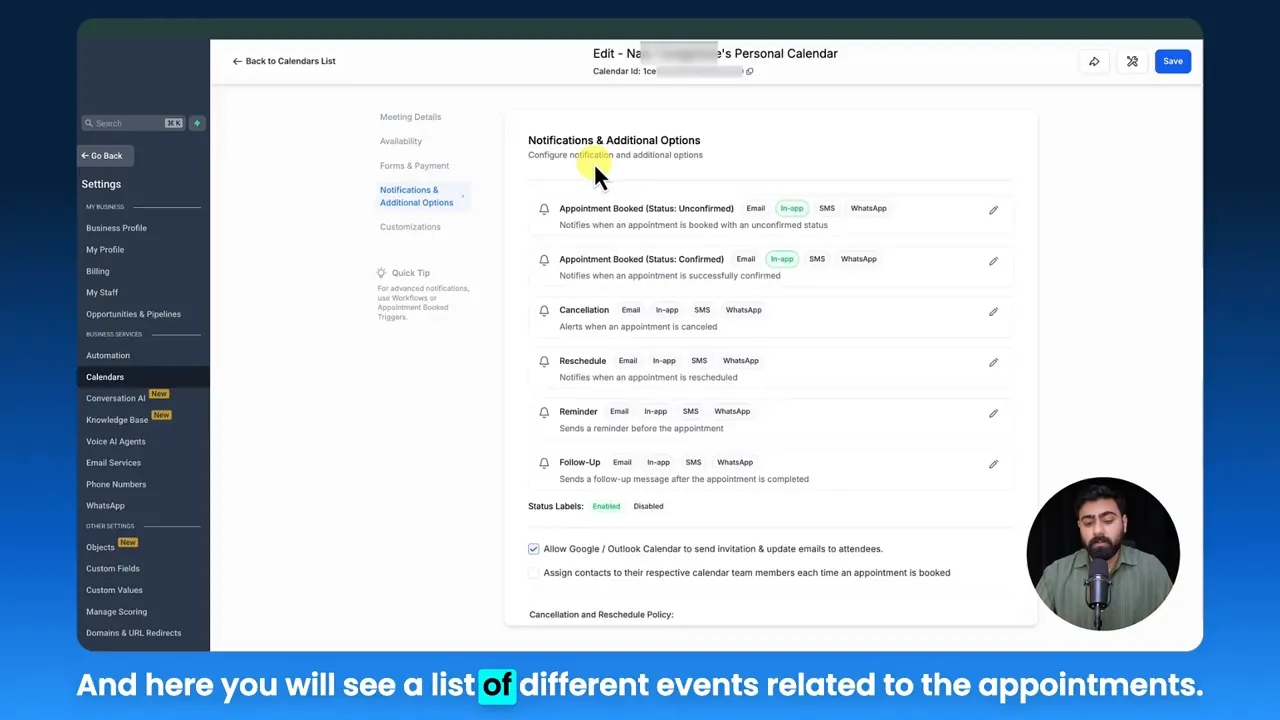Edit the Reminder notification via its pencil icon
The image size is (1280, 720).
click(993, 412)
